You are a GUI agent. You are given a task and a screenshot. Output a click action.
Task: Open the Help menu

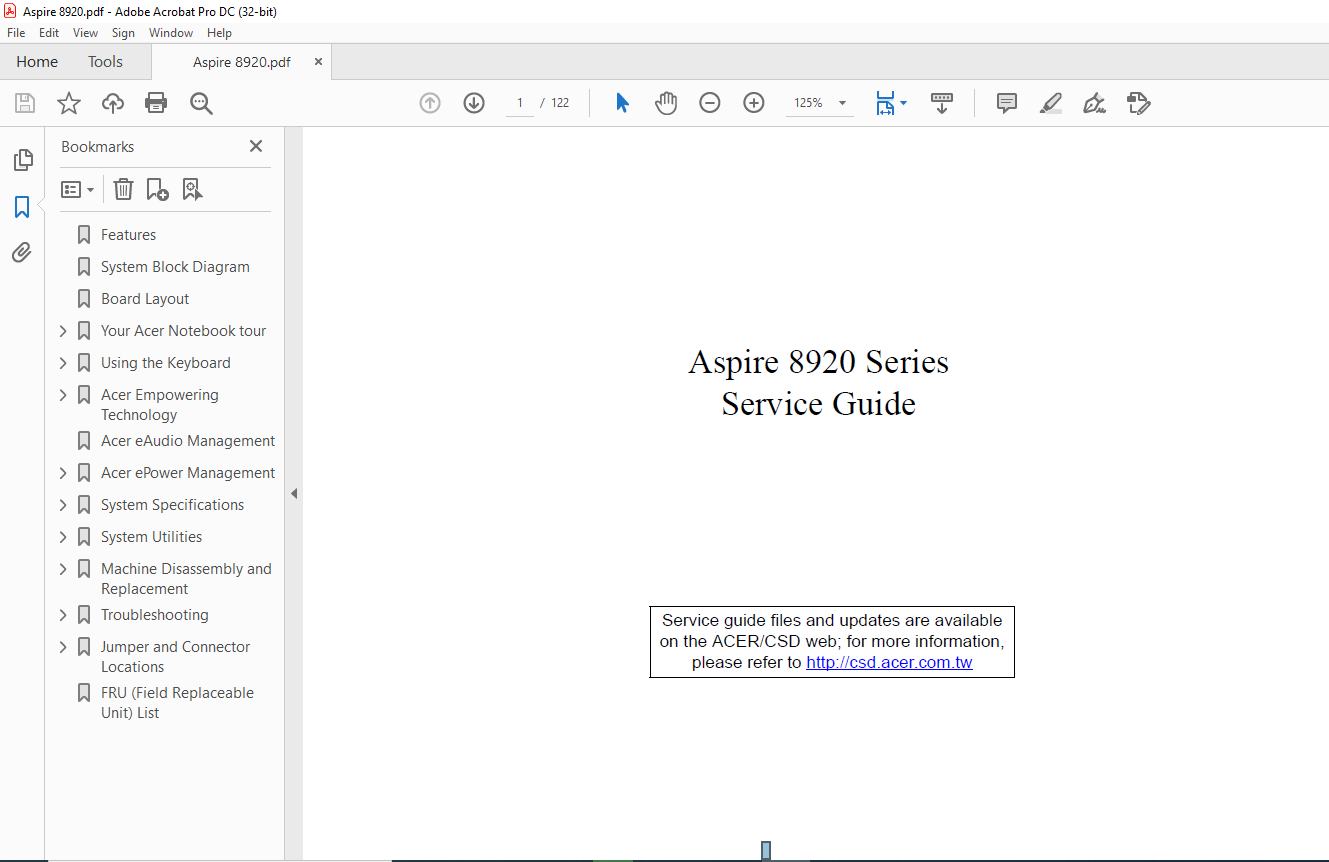tap(219, 33)
